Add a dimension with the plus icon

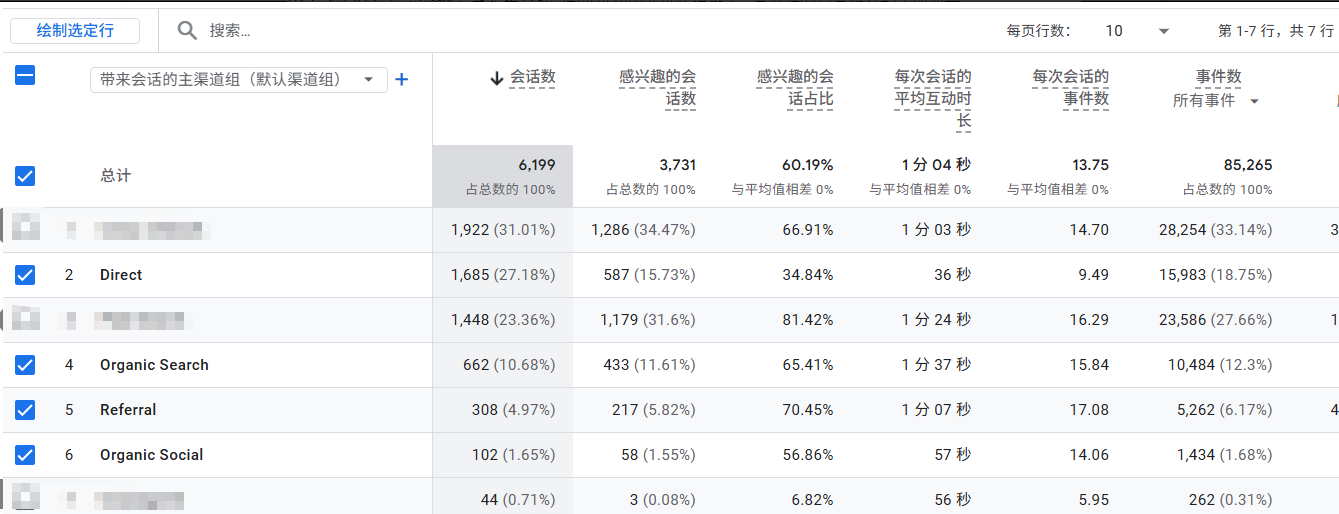point(402,79)
